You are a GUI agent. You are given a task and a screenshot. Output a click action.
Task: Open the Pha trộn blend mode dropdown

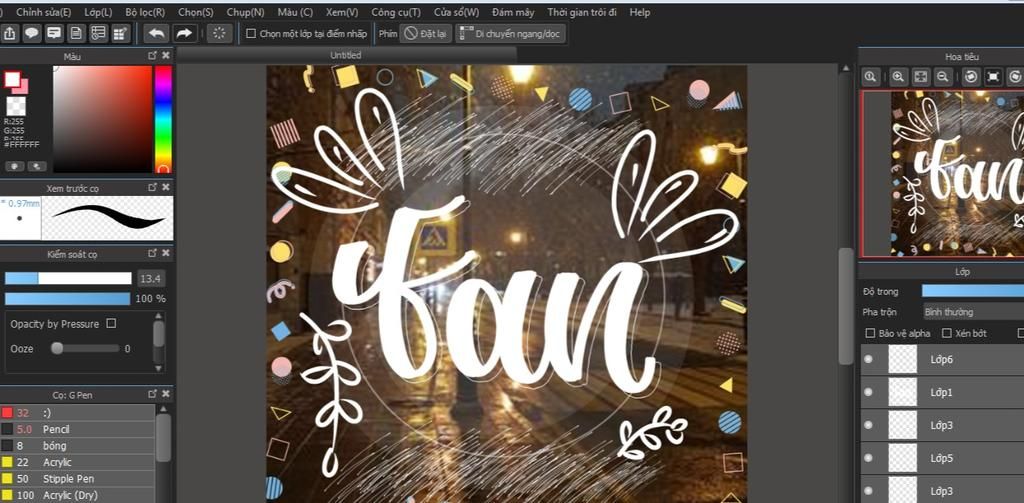point(973,312)
